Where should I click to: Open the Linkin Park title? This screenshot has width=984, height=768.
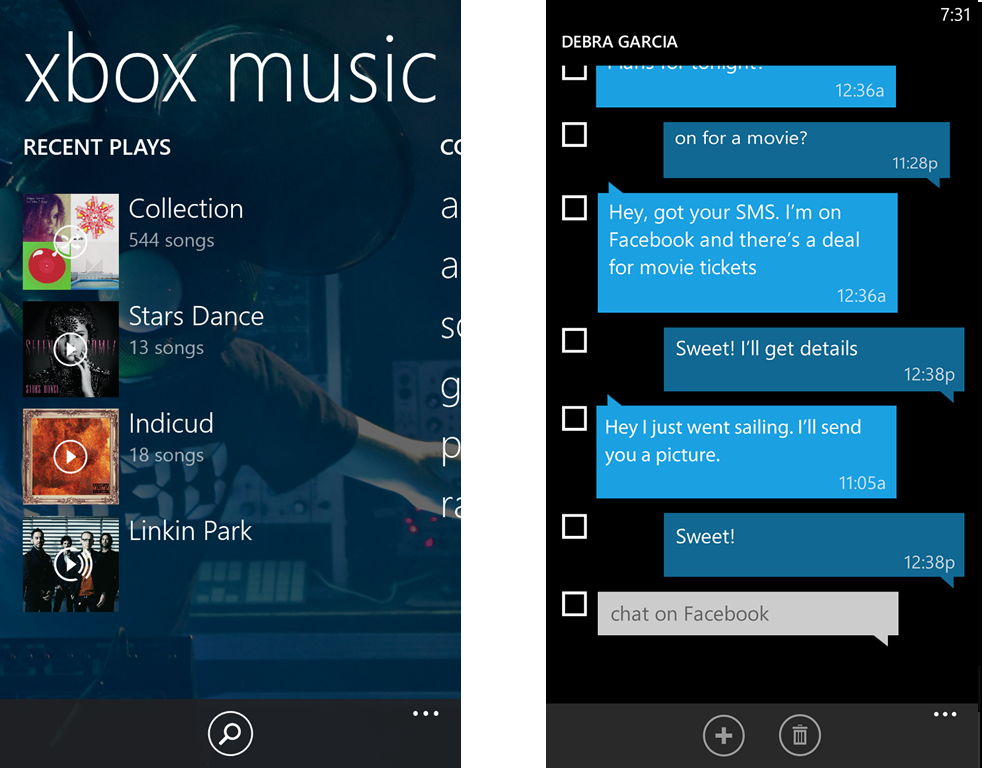(x=190, y=531)
